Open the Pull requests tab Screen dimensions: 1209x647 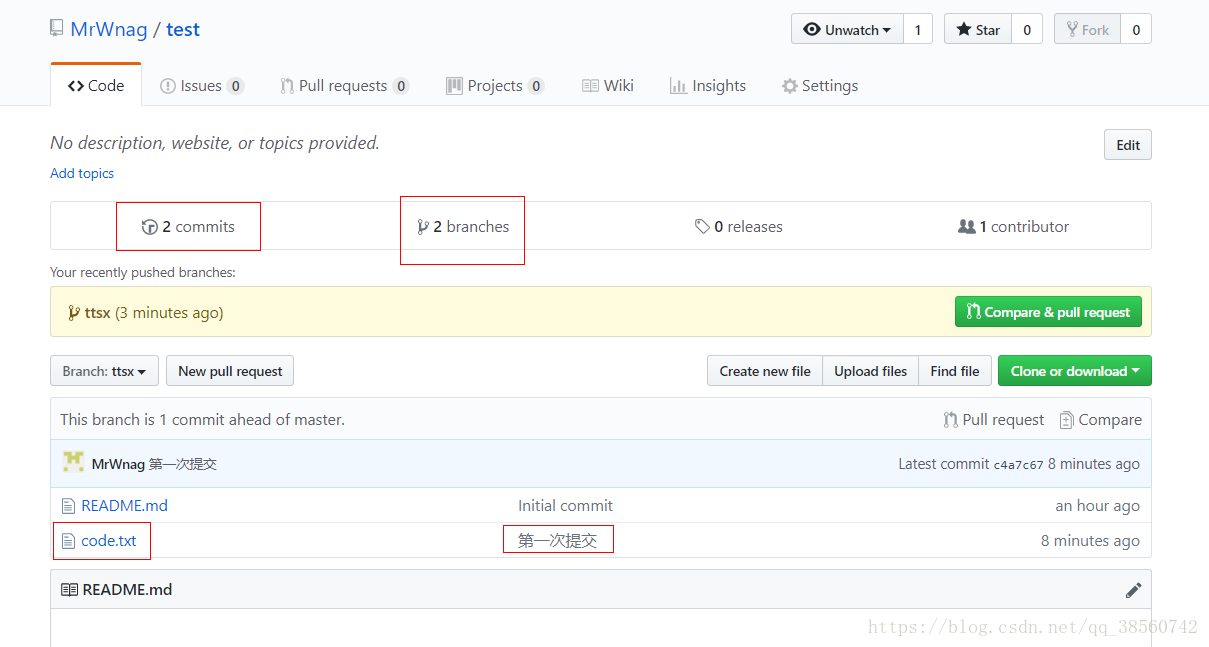click(x=344, y=85)
